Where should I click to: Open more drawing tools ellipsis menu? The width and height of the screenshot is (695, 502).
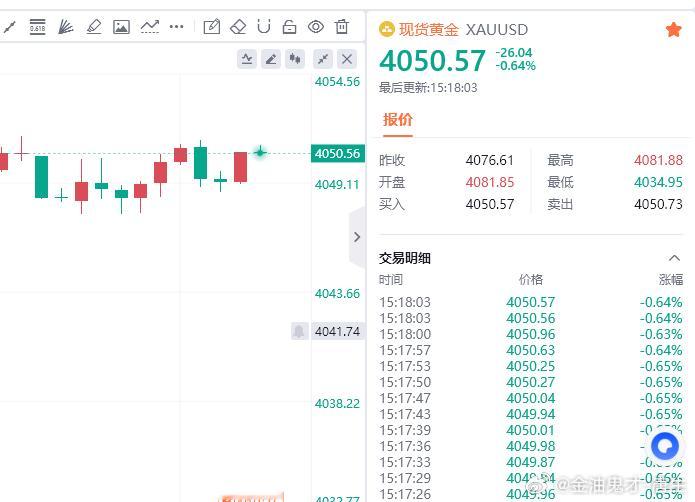[x=176, y=27]
